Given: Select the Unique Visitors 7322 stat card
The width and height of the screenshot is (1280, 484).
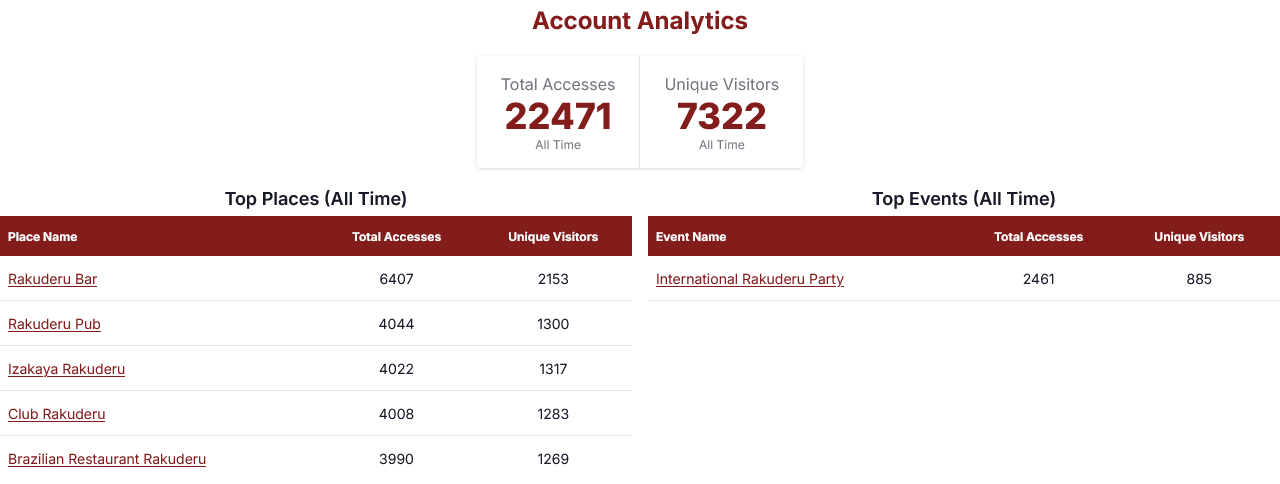Looking at the screenshot, I should coord(722,112).
